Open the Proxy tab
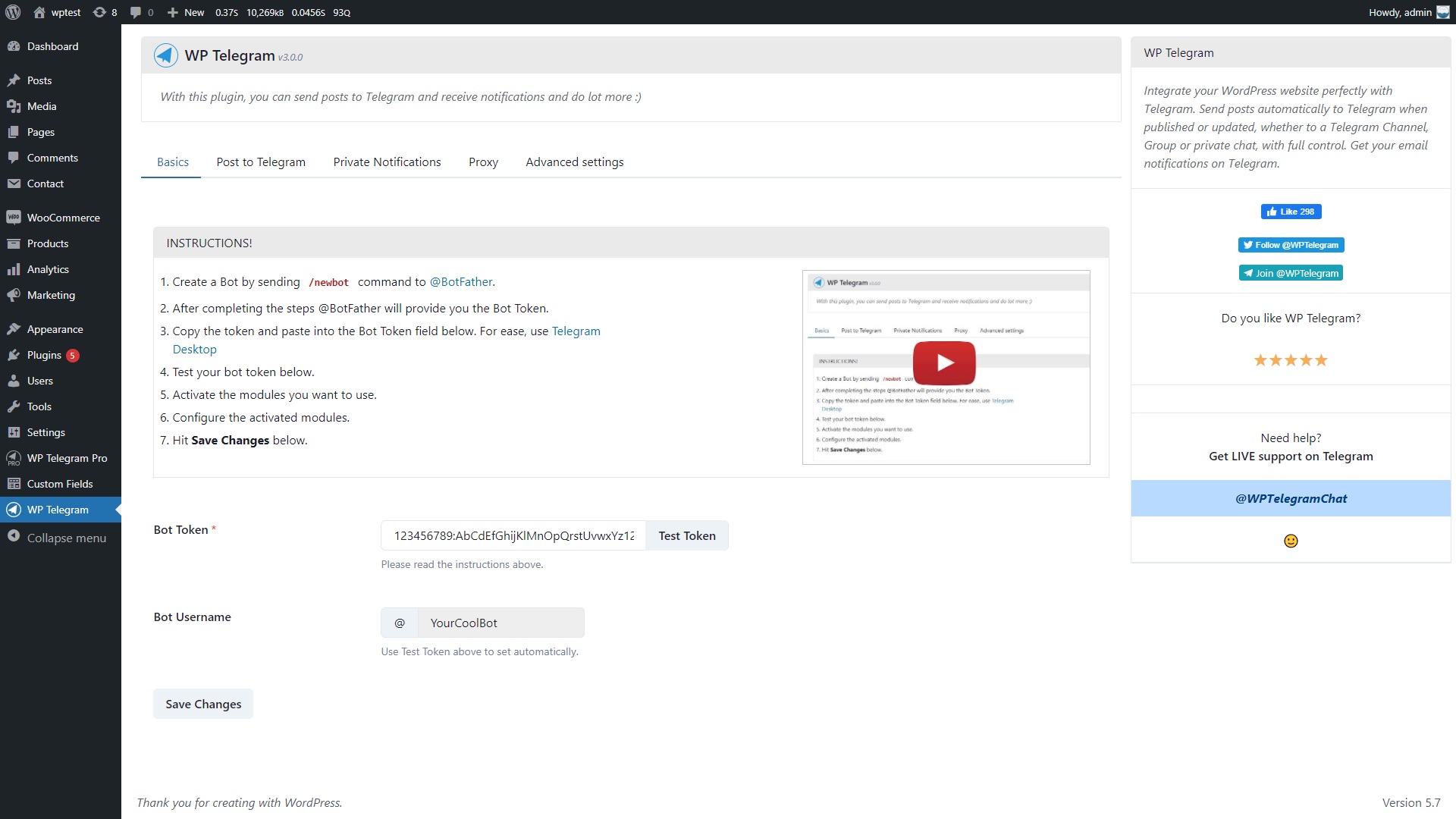 [x=483, y=162]
